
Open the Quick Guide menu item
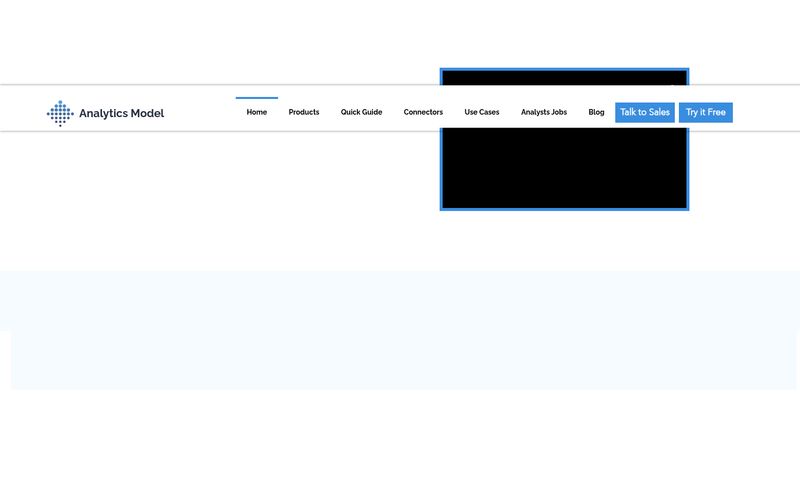point(361,112)
